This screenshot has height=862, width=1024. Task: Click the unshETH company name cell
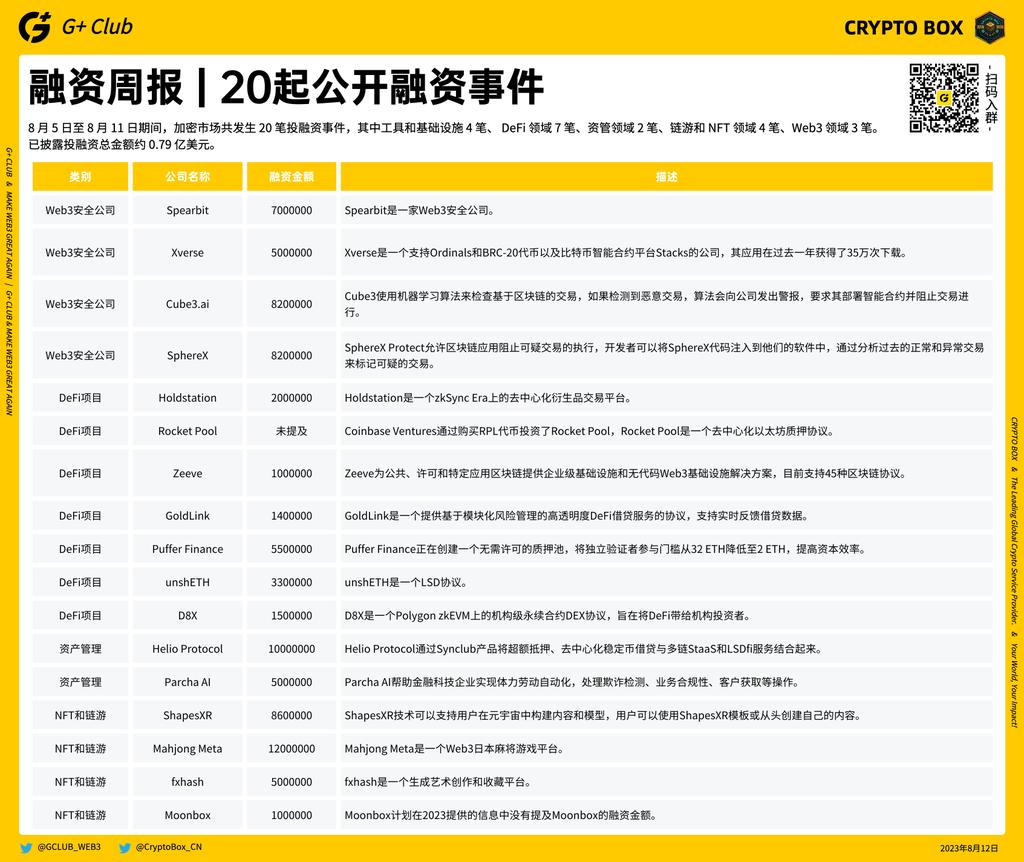coord(187,583)
